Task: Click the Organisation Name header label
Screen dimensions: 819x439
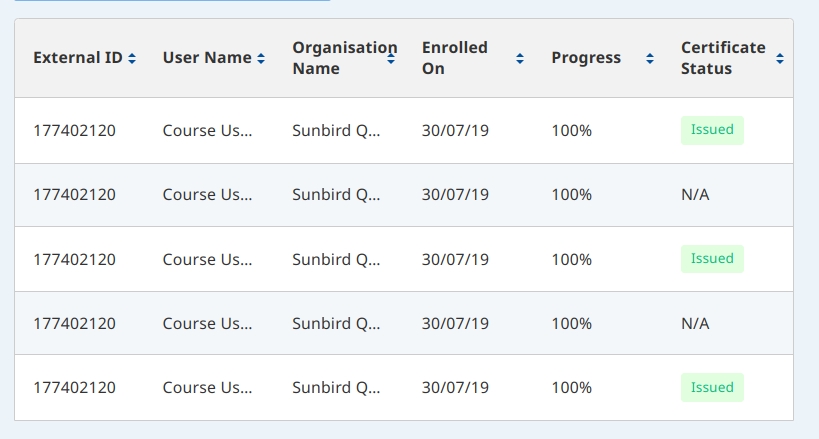Action: tap(338, 58)
